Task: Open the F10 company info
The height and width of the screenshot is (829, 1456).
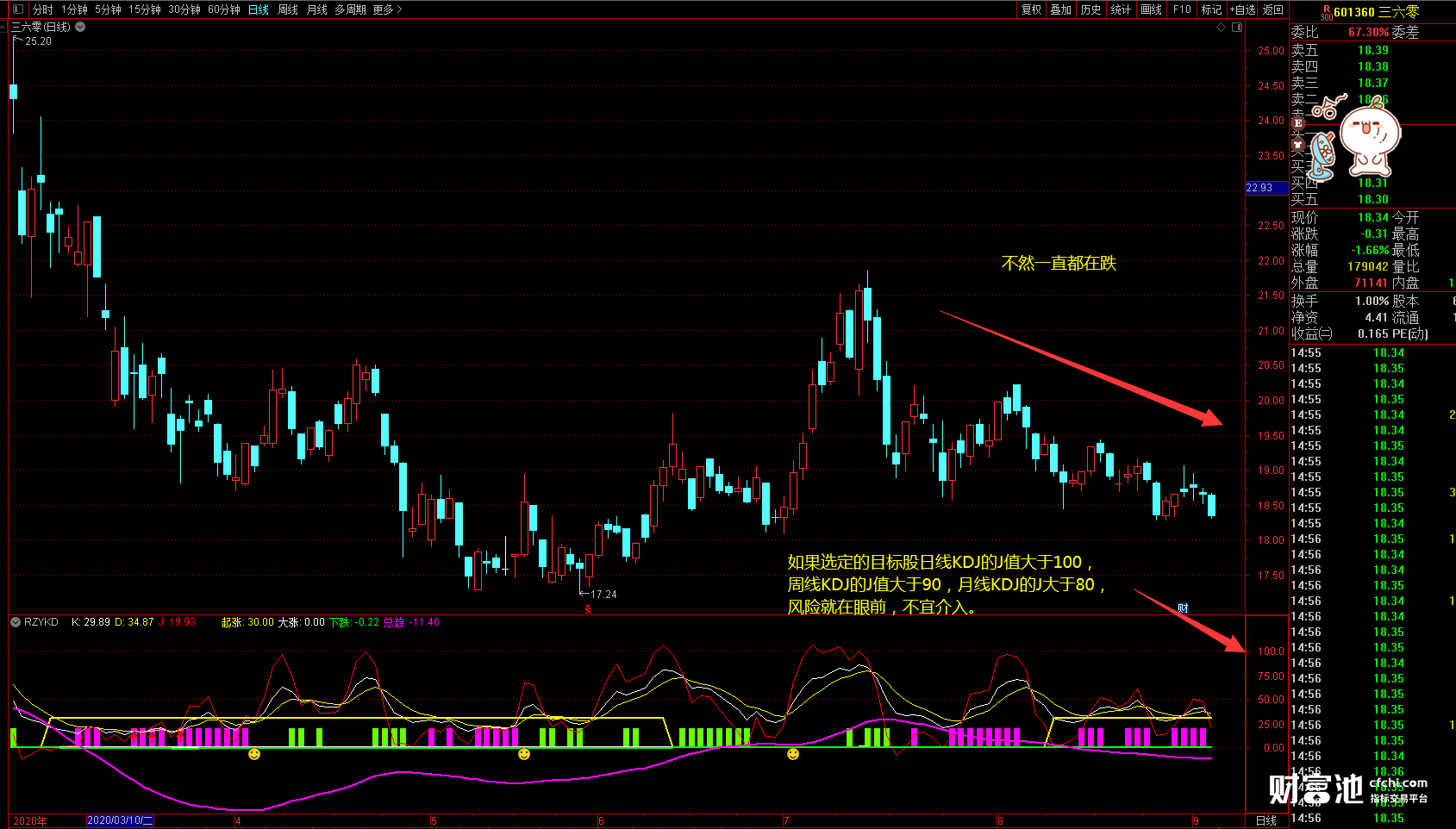Action: (x=1182, y=9)
